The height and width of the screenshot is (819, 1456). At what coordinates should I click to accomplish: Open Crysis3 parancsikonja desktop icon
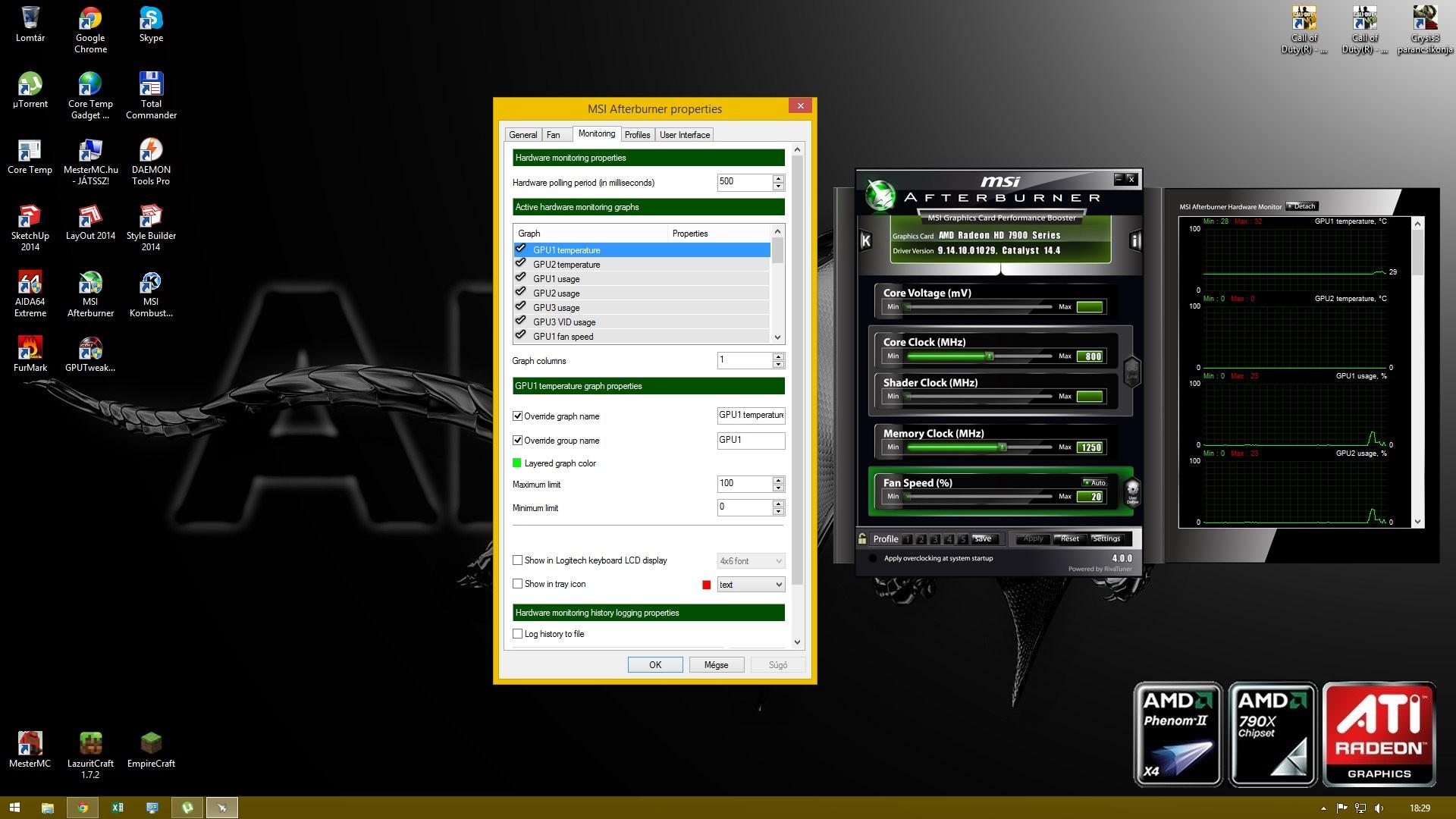pos(1425,30)
